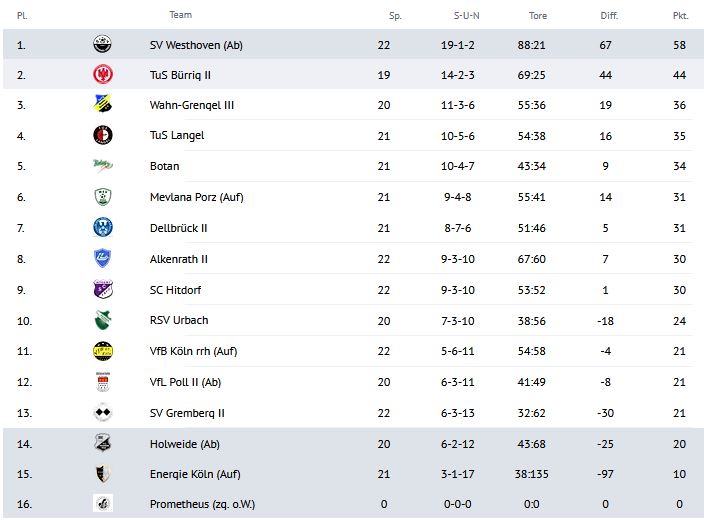The height and width of the screenshot is (520, 704).
Task: Click the Wahn-Grengel III team crest
Action: click(x=102, y=105)
